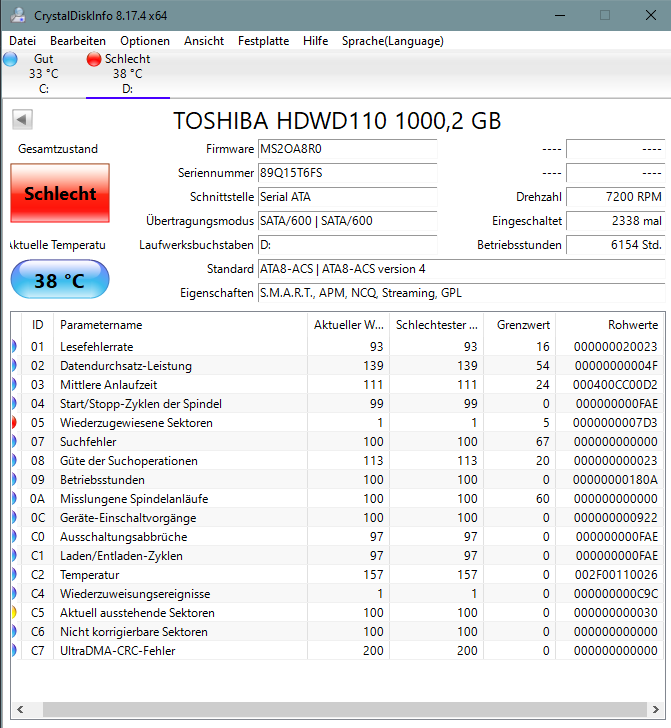Click the 38 °C temperature button
Image resolution: width=671 pixels, height=728 pixels.
60,280
